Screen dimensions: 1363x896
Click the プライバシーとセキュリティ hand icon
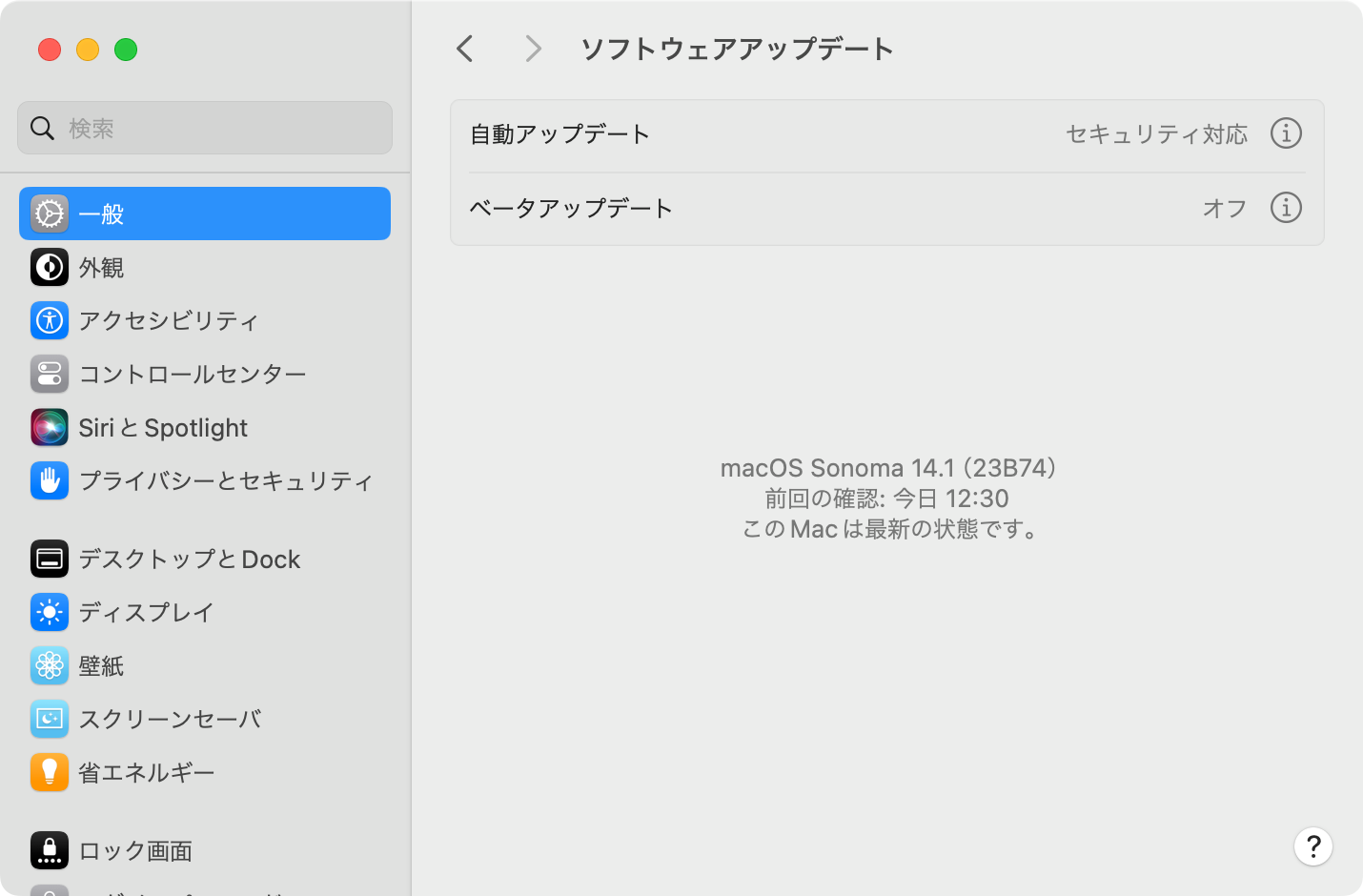coord(50,480)
